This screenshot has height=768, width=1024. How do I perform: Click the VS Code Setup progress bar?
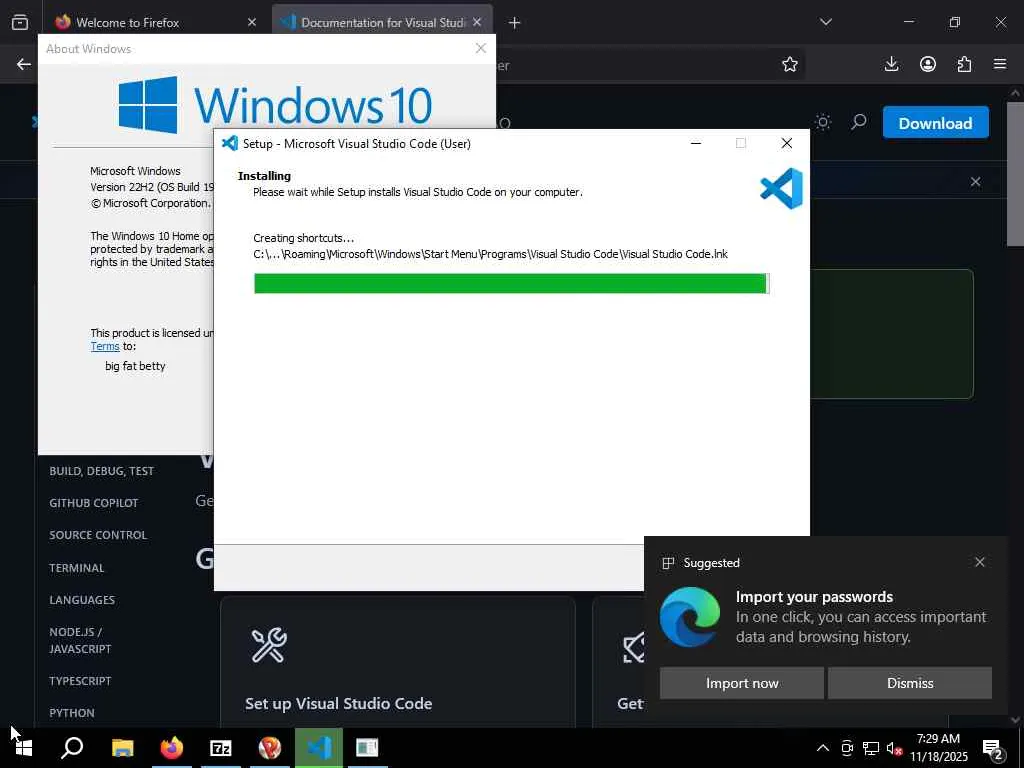pos(511,283)
